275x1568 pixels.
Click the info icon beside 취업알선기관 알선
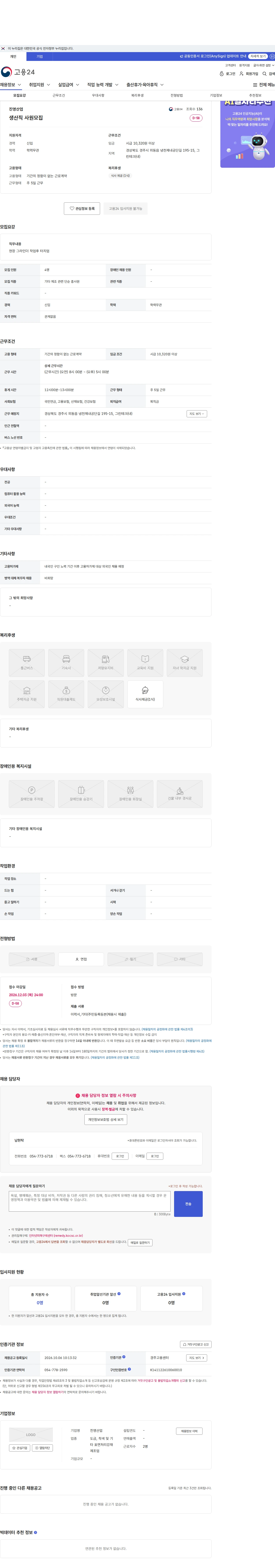pos(119,1293)
